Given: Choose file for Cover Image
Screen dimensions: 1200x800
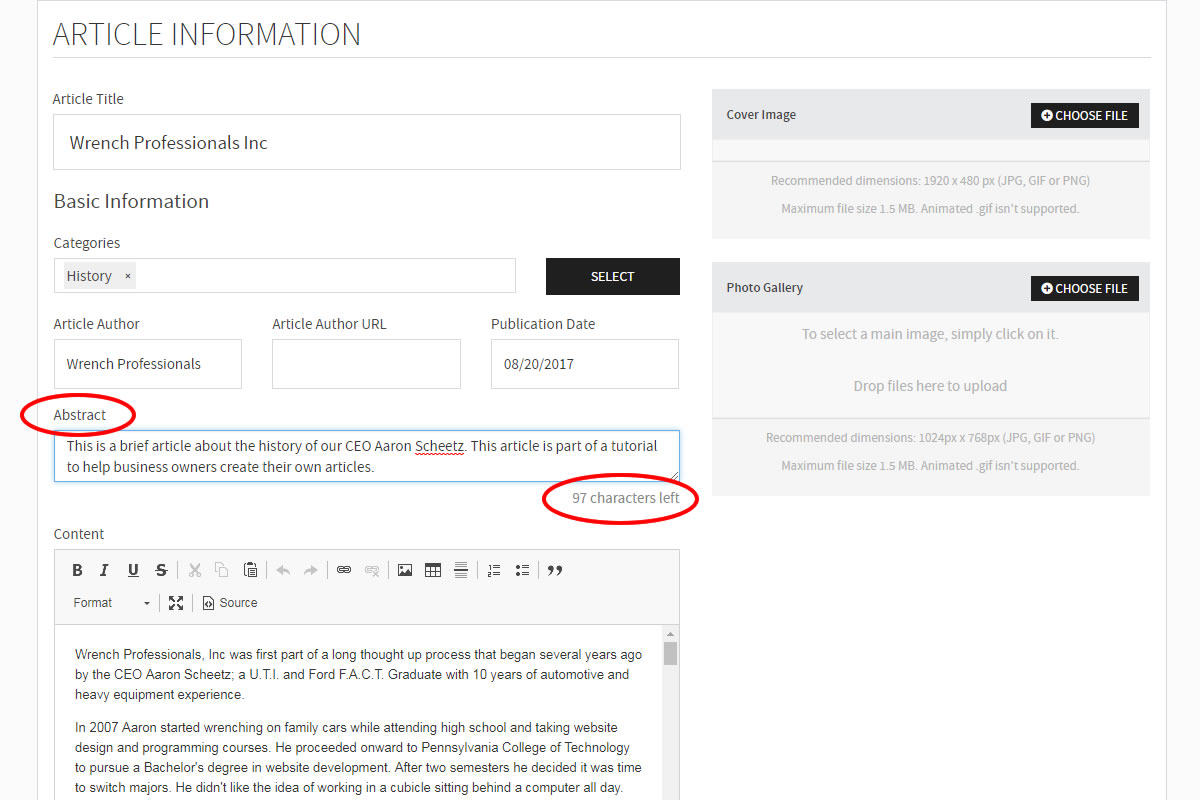Looking at the screenshot, I should click(1085, 115).
